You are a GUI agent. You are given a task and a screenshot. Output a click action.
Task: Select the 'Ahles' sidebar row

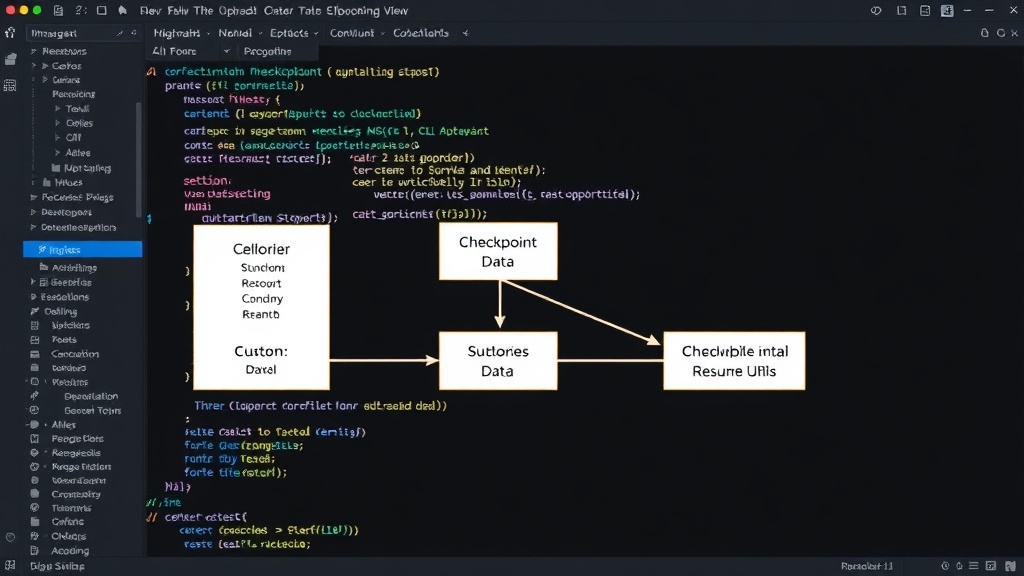64,424
